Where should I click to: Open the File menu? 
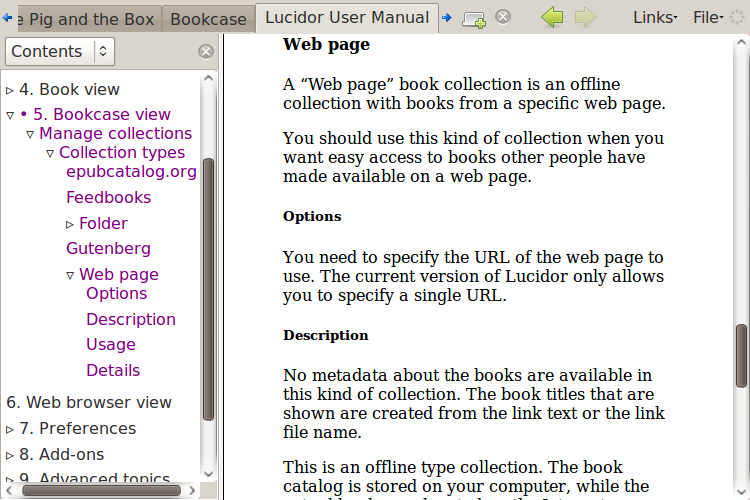pos(708,18)
